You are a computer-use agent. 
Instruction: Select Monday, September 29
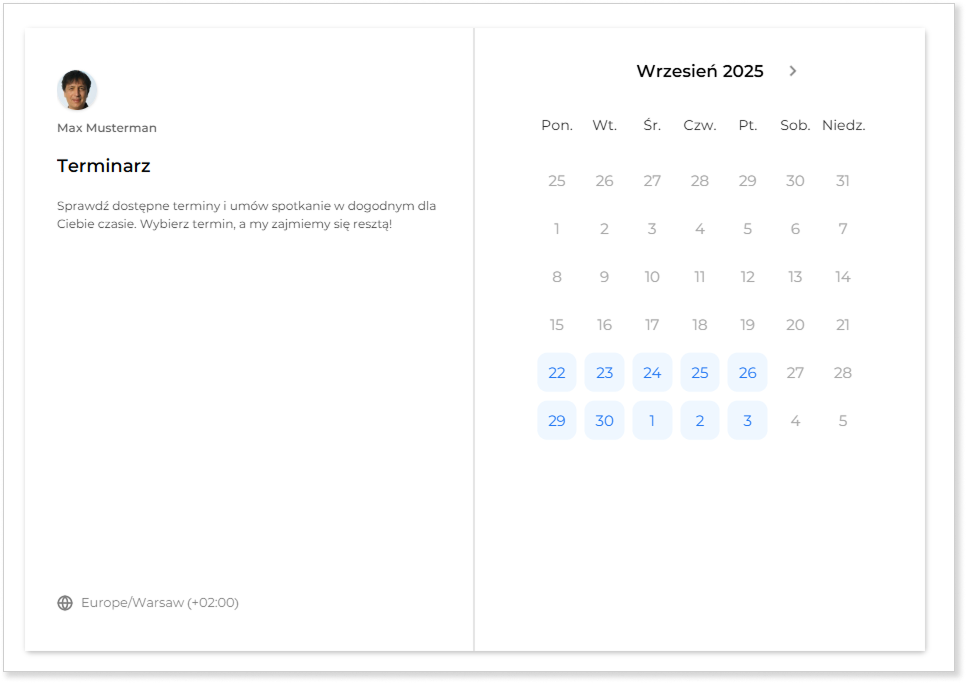pyautogui.click(x=557, y=421)
